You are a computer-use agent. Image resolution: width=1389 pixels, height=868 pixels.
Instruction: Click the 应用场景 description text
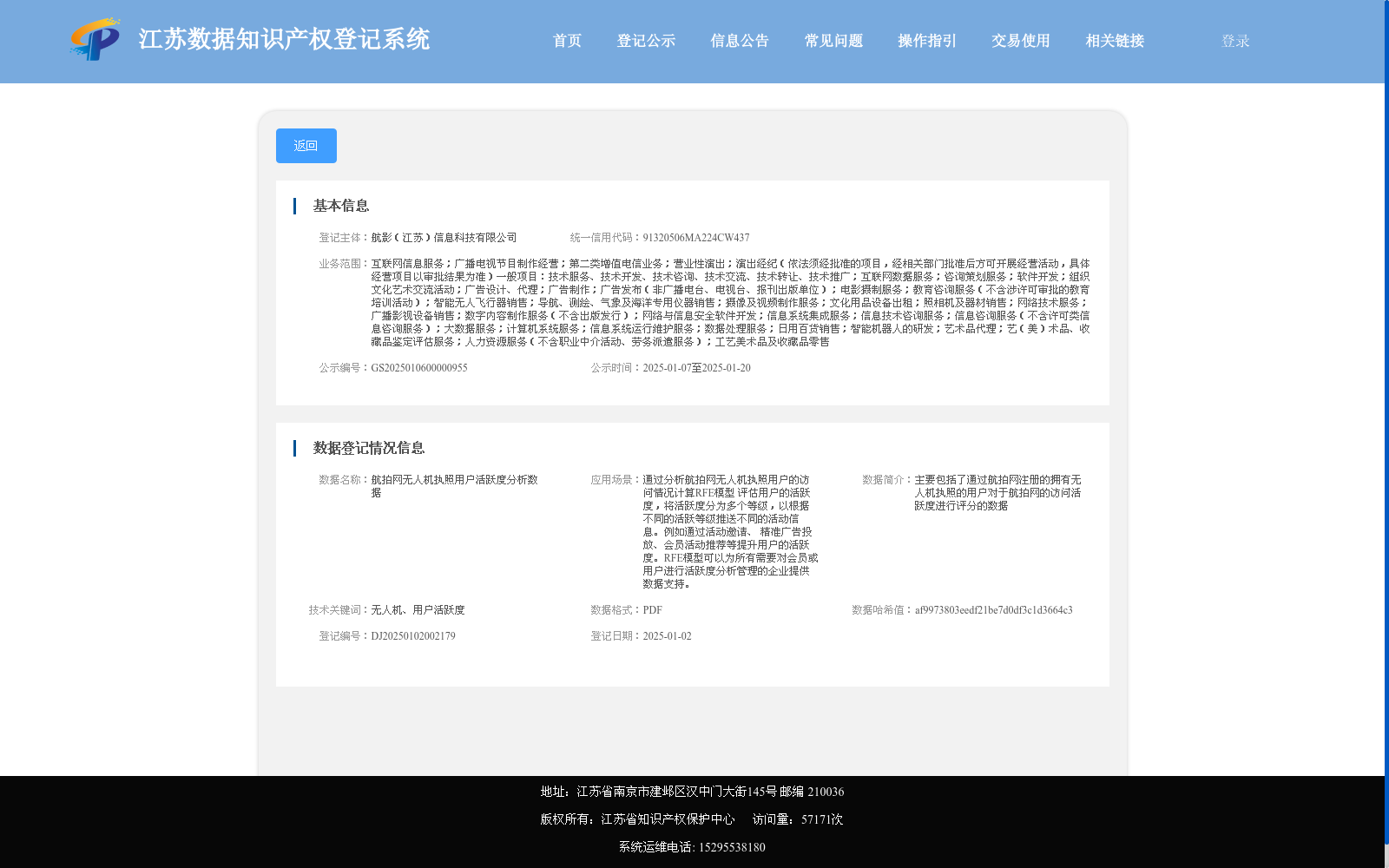coord(730,532)
